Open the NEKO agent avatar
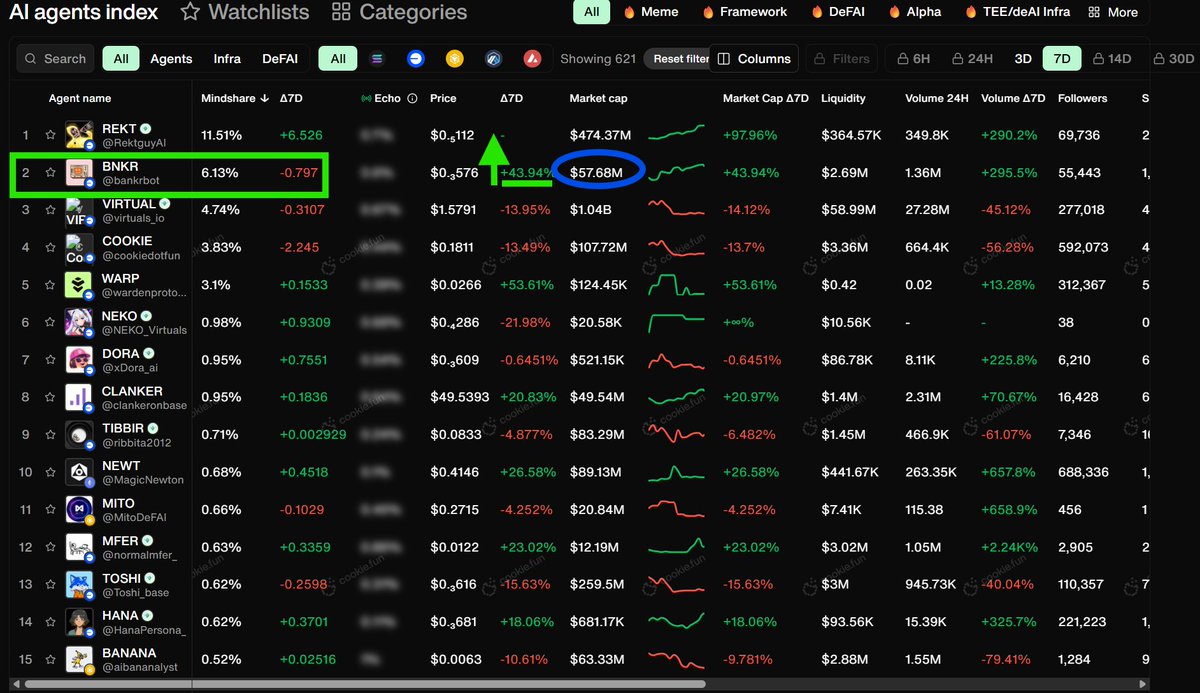1200x693 pixels. [80, 322]
